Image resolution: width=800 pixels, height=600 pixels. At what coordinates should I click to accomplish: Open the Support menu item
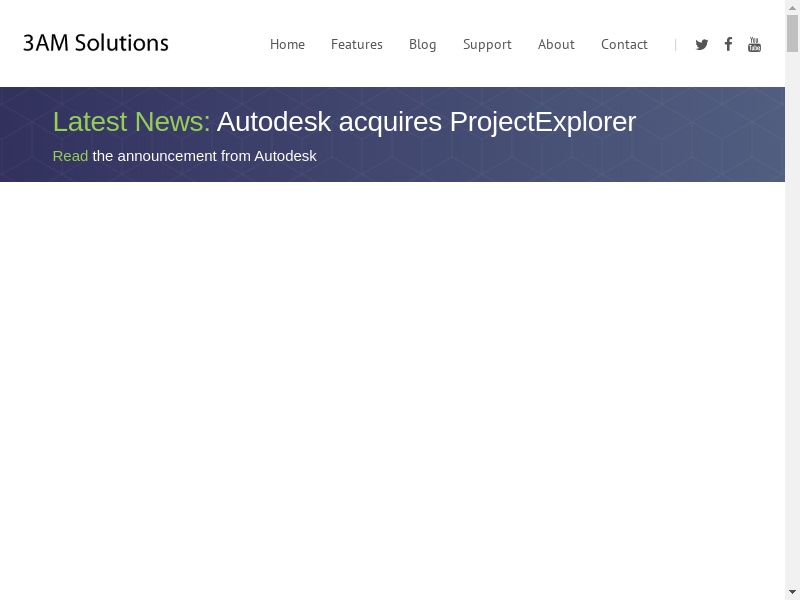(x=487, y=44)
